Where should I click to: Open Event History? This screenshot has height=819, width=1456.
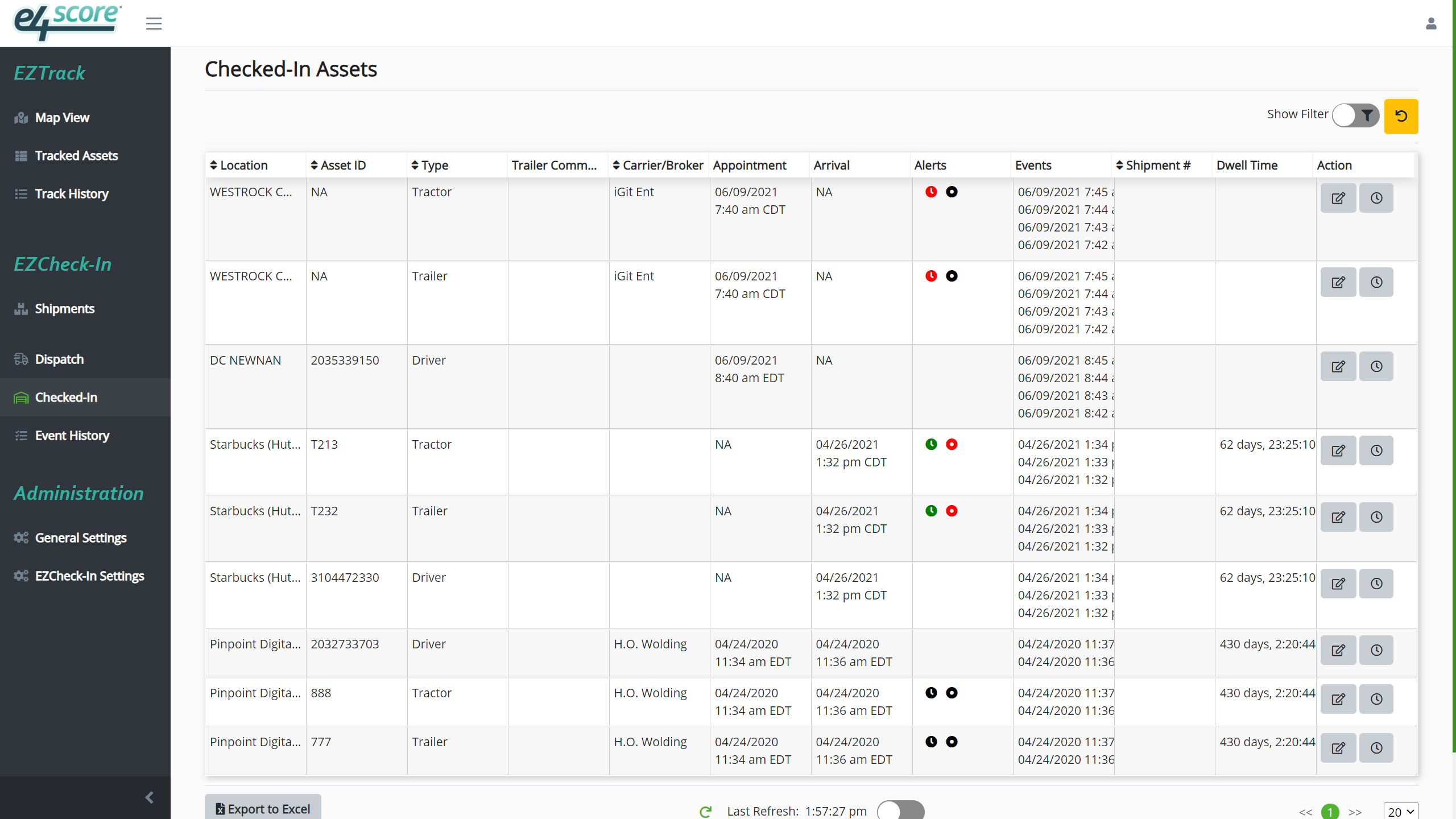point(72,435)
